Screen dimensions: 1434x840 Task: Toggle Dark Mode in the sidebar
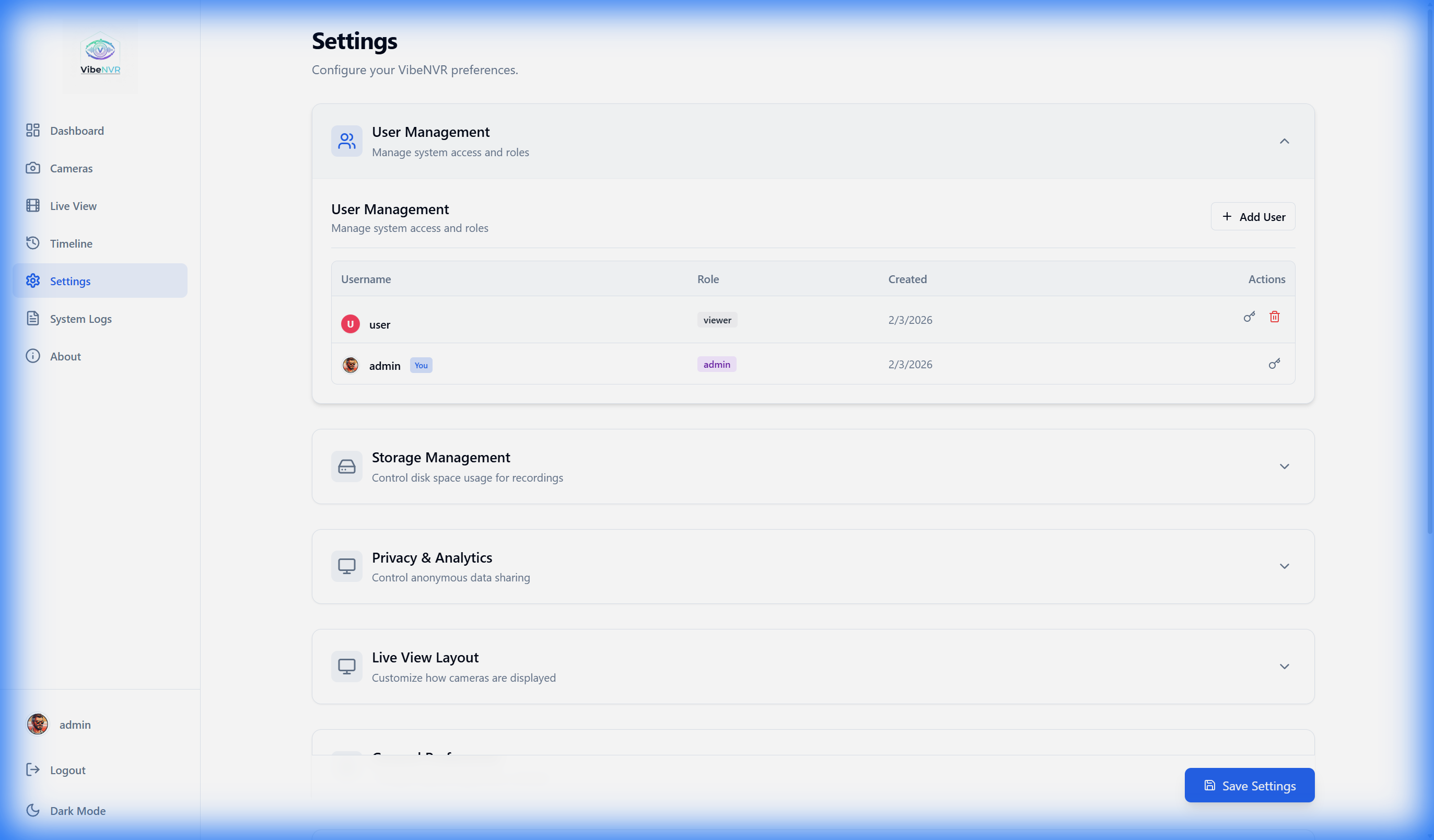[x=32, y=810]
